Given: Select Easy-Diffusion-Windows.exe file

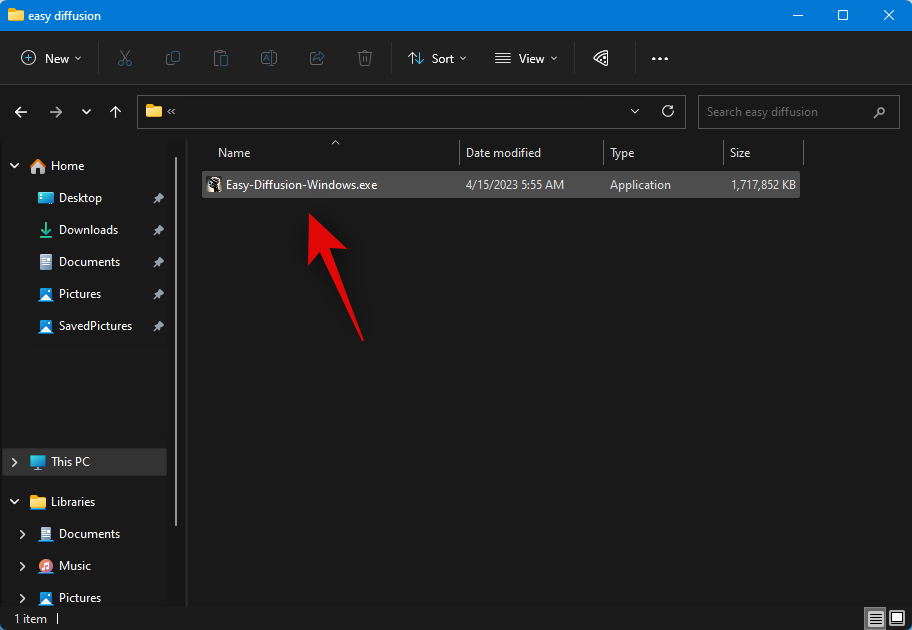Looking at the screenshot, I should [301, 185].
